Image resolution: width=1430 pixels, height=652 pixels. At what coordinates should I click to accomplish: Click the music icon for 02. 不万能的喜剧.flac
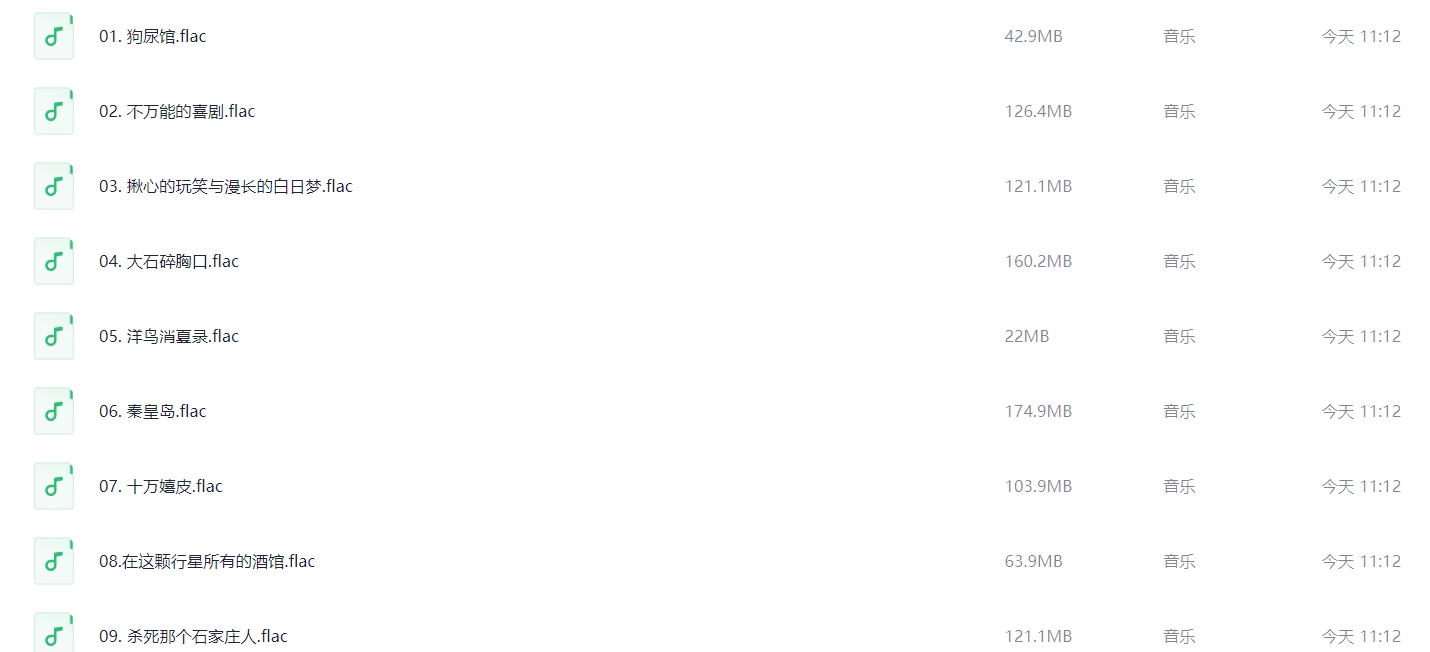[54, 111]
